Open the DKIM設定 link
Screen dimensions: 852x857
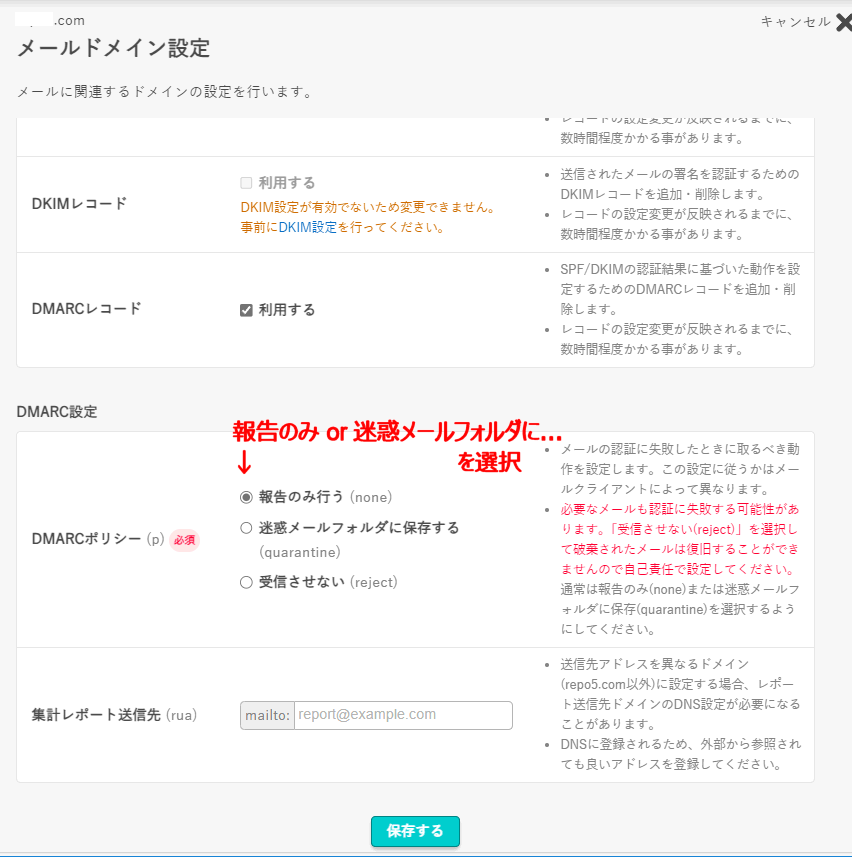[307, 227]
